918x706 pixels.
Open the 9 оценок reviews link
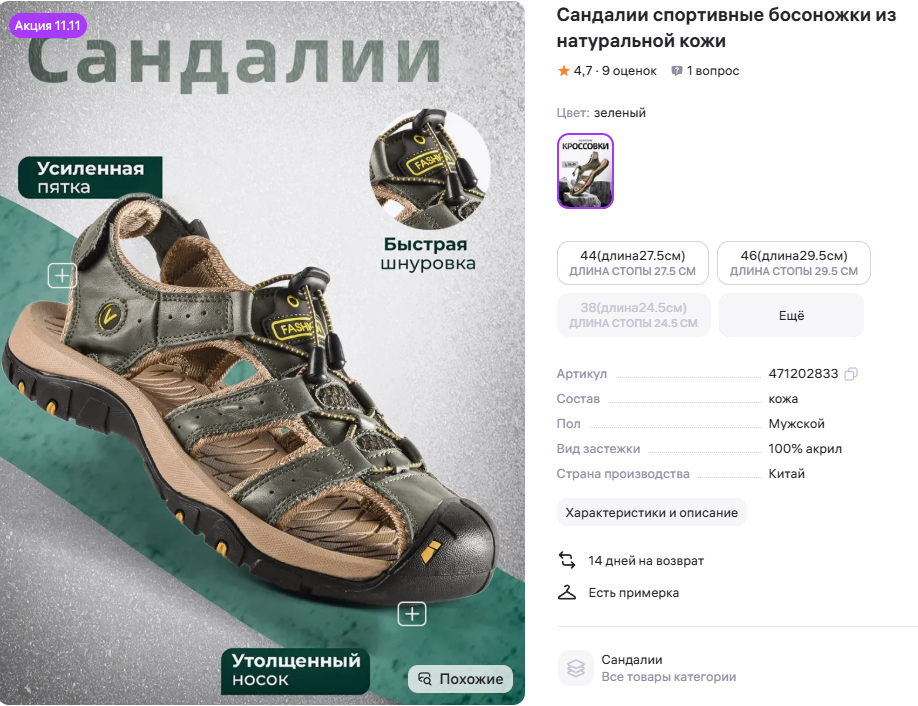[x=629, y=71]
